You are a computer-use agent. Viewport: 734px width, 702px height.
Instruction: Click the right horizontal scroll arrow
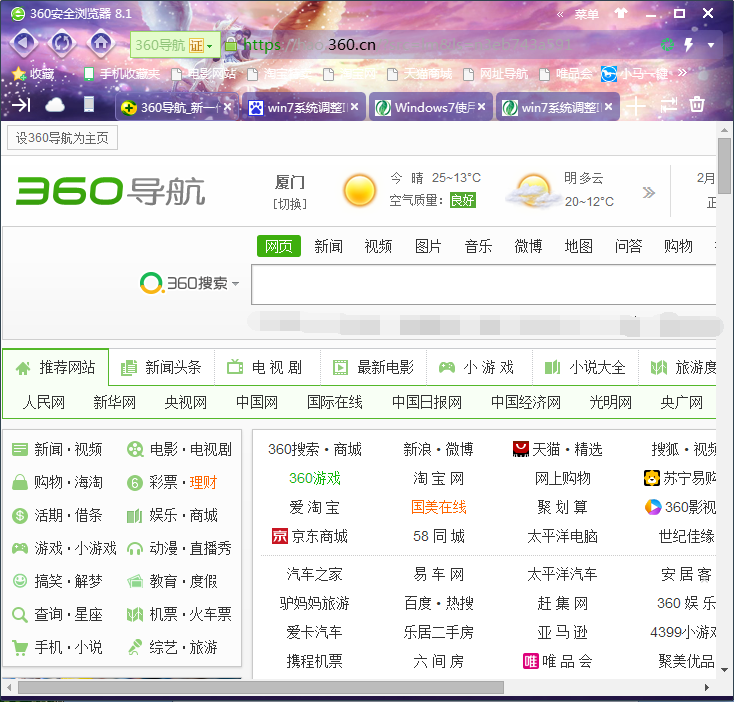707,687
